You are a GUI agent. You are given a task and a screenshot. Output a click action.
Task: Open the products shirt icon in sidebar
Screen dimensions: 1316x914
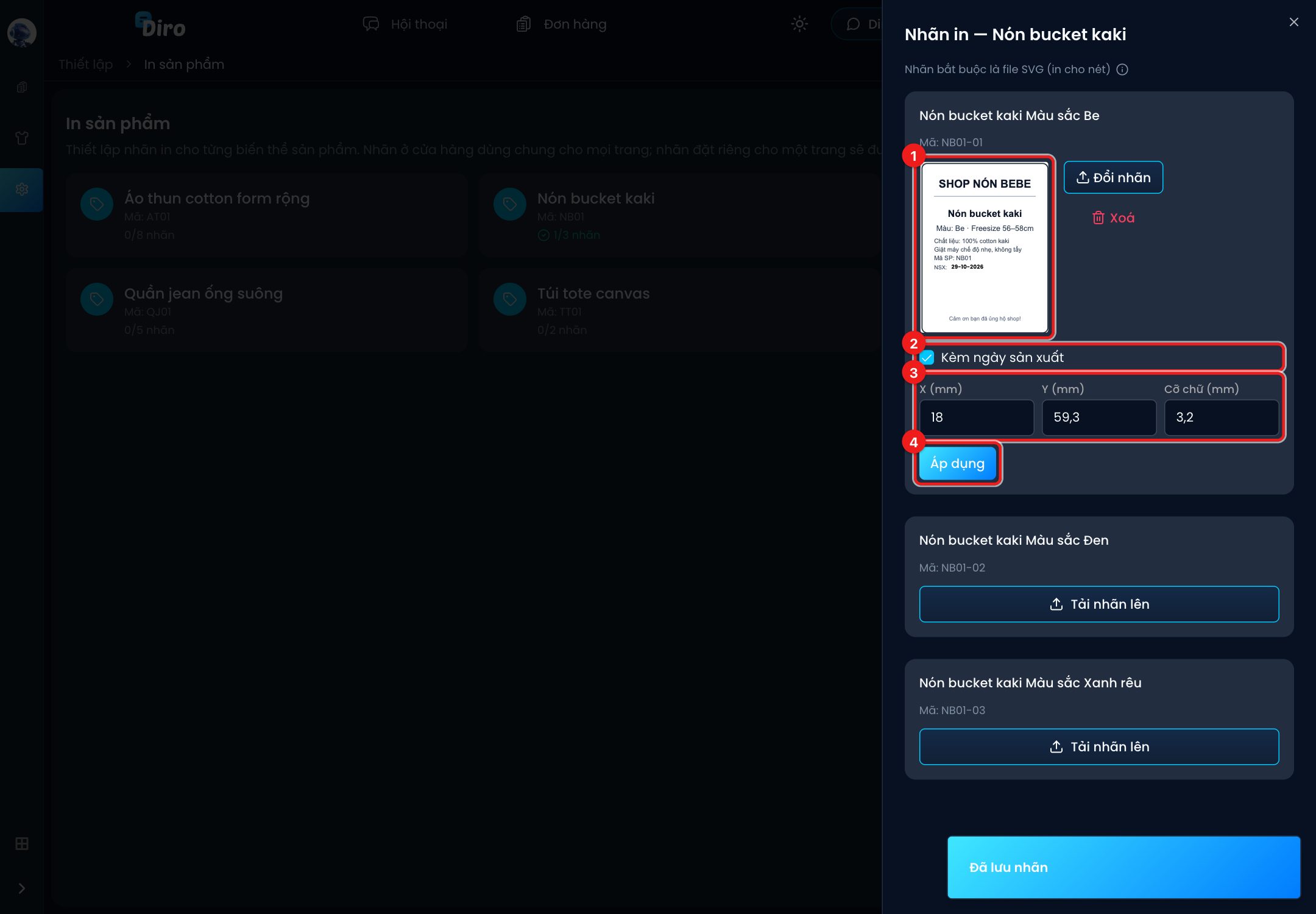pos(22,138)
